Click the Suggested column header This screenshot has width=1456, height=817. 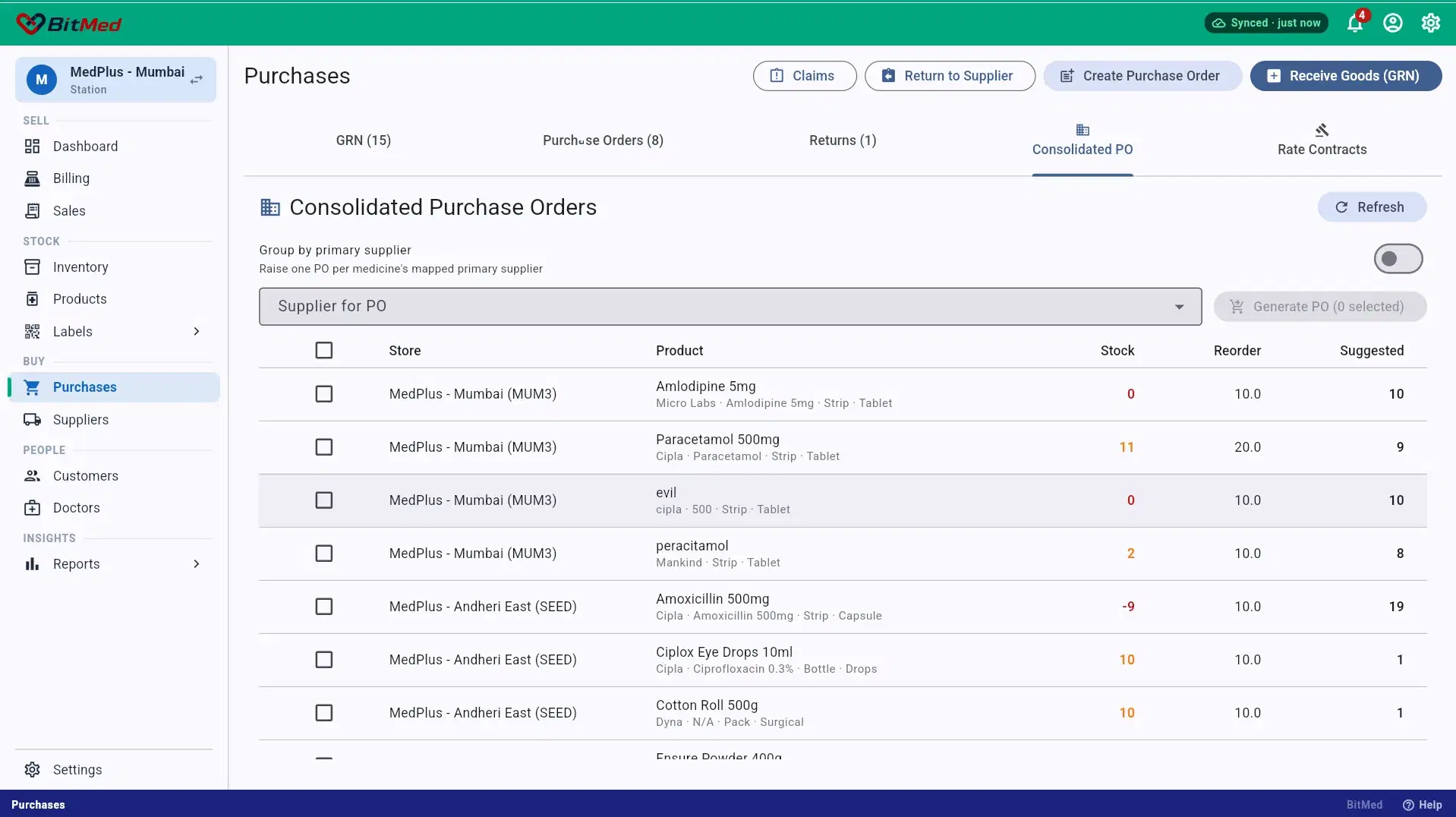click(1372, 351)
